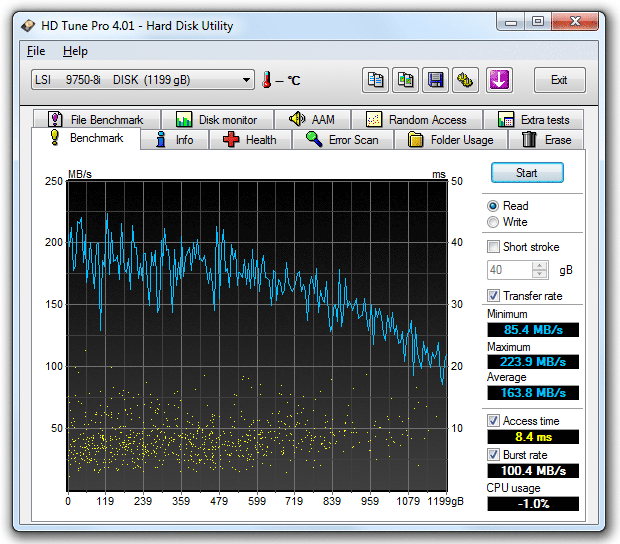620x544 pixels.
Task: Switch to the Erase tab
Action: pyautogui.click(x=547, y=140)
